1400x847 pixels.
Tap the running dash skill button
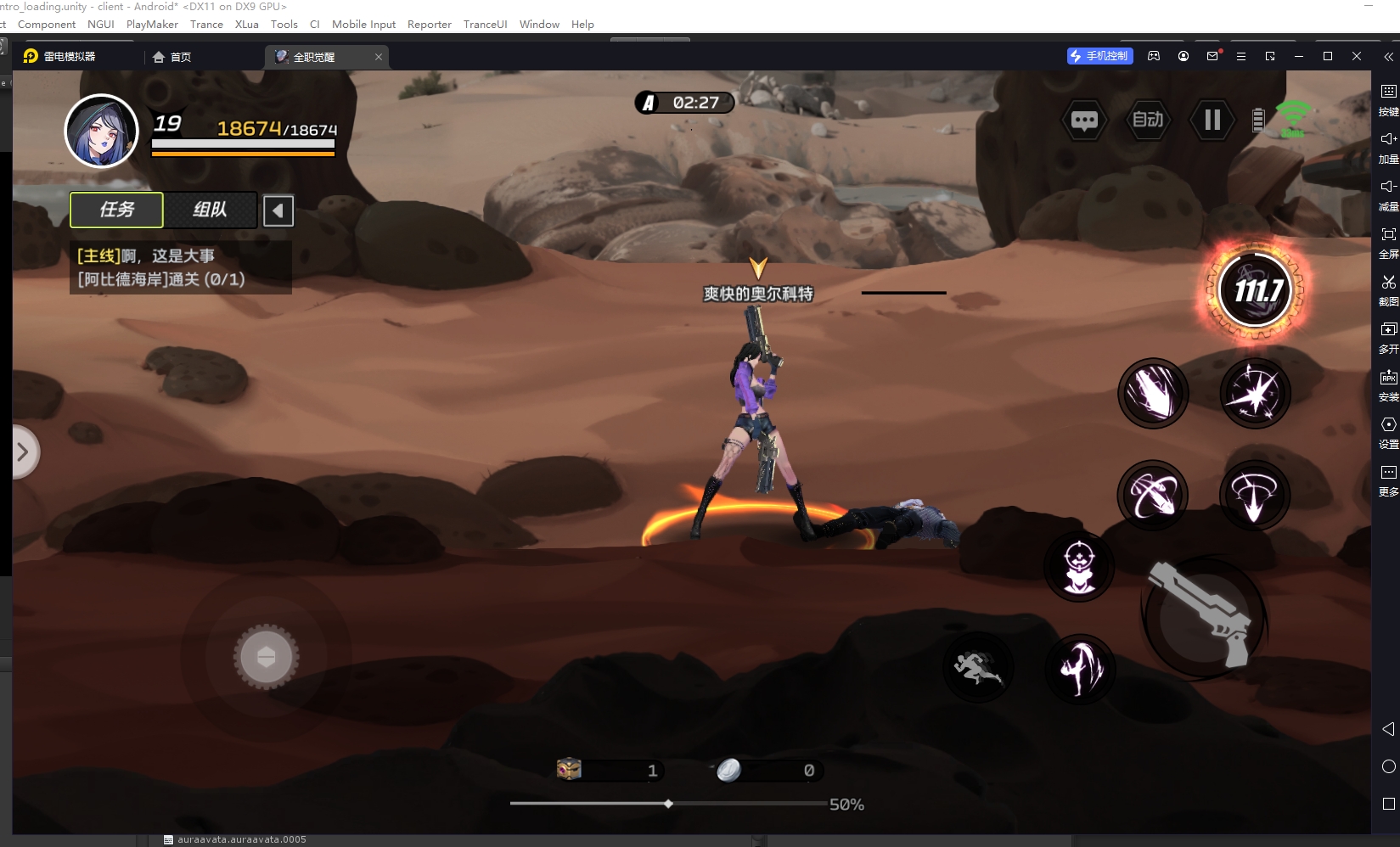pos(978,668)
